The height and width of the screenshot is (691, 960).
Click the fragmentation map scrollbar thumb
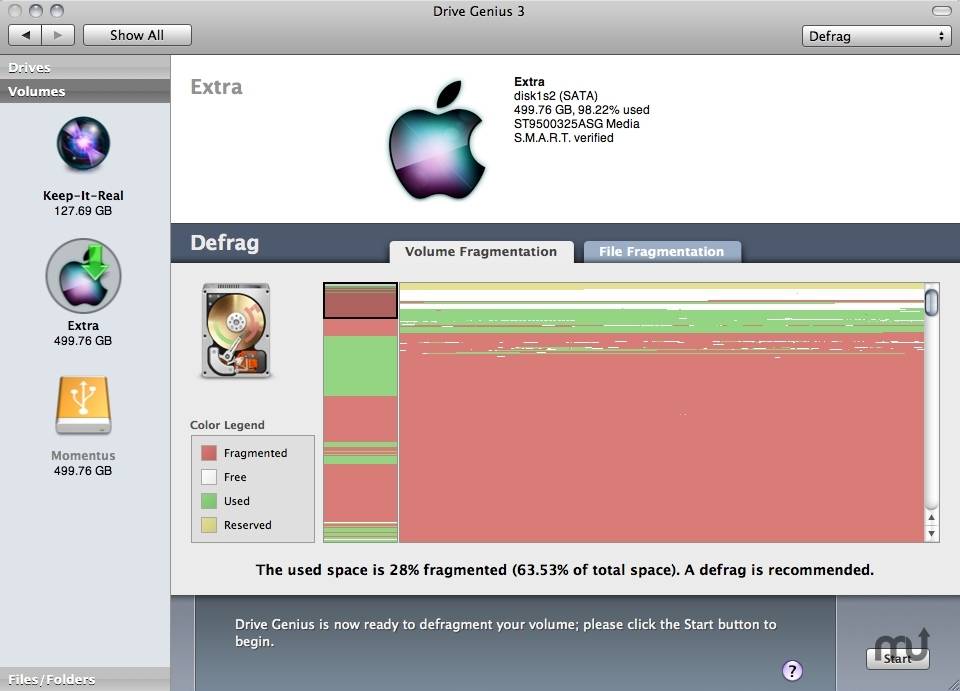(932, 302)
